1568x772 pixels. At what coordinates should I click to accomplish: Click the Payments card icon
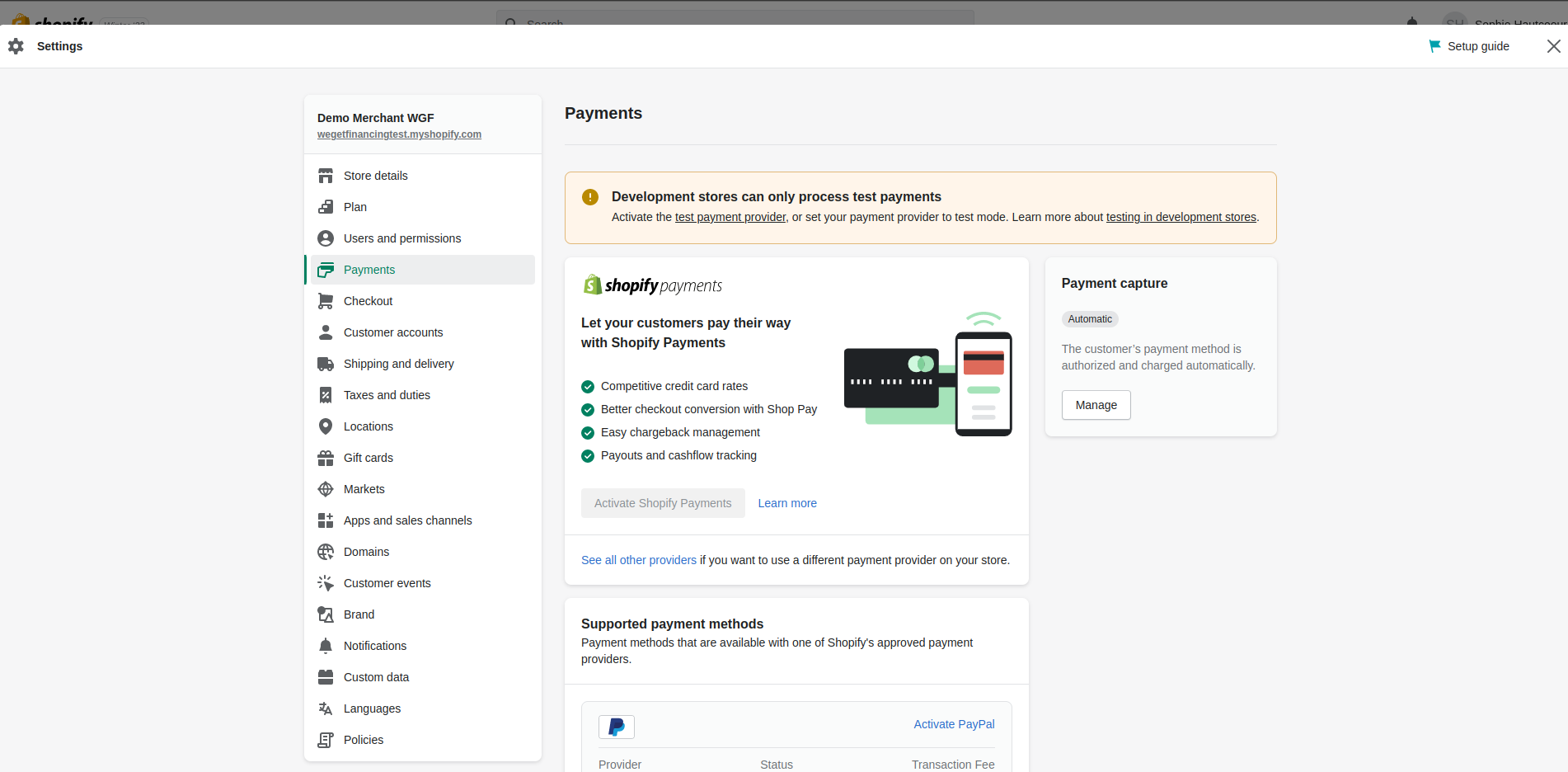pyautogui.click(x=326, y=270)
